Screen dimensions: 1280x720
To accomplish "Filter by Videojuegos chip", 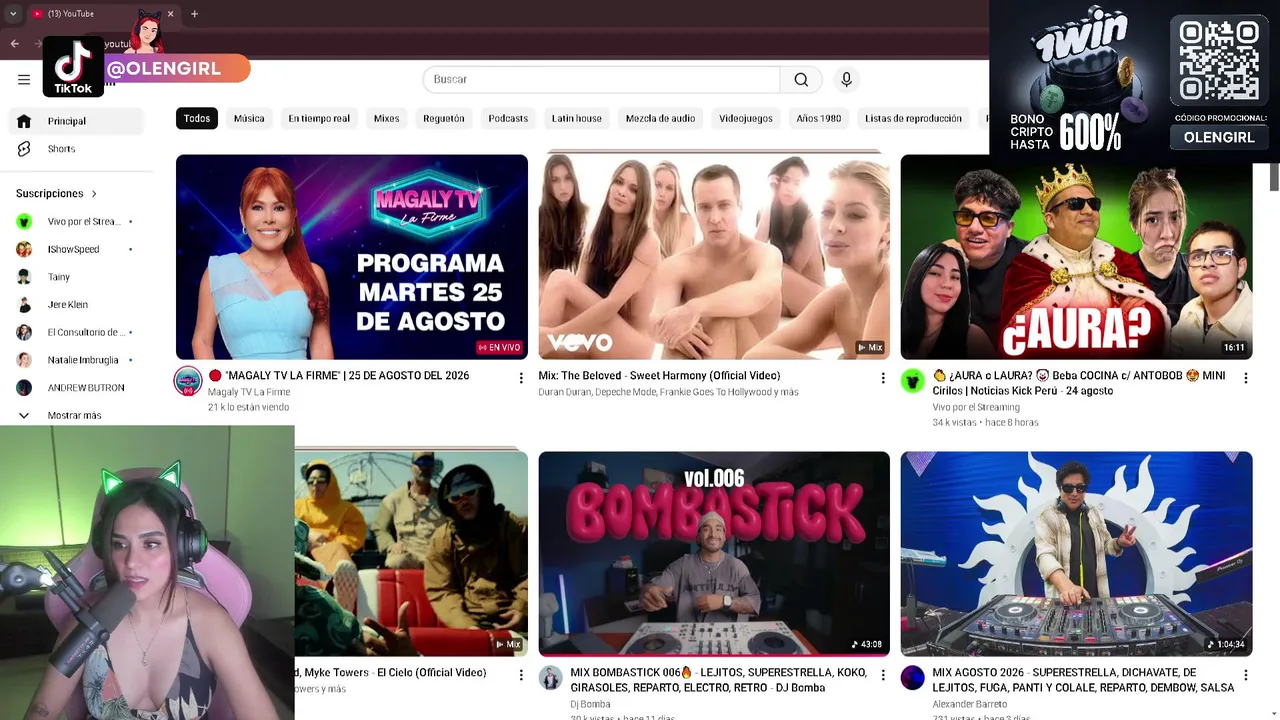I will point(746,119).
